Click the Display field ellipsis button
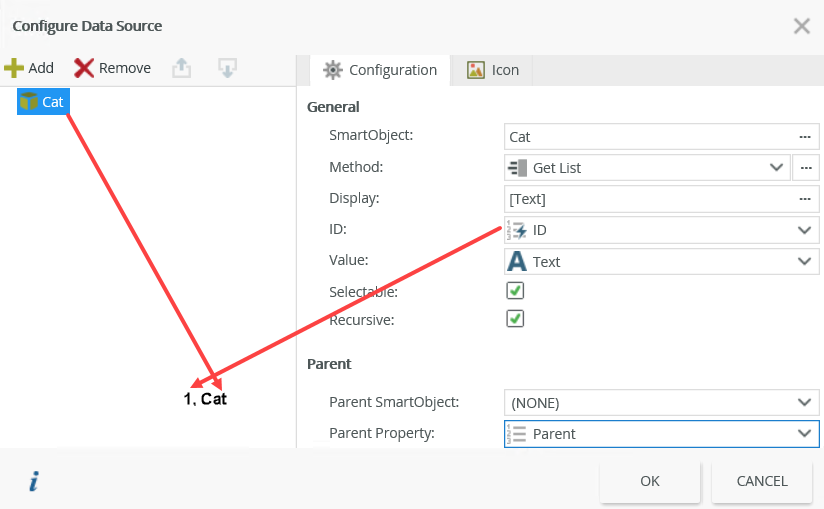Viewport: 824px width, 509px height. (x=804, y=198)
